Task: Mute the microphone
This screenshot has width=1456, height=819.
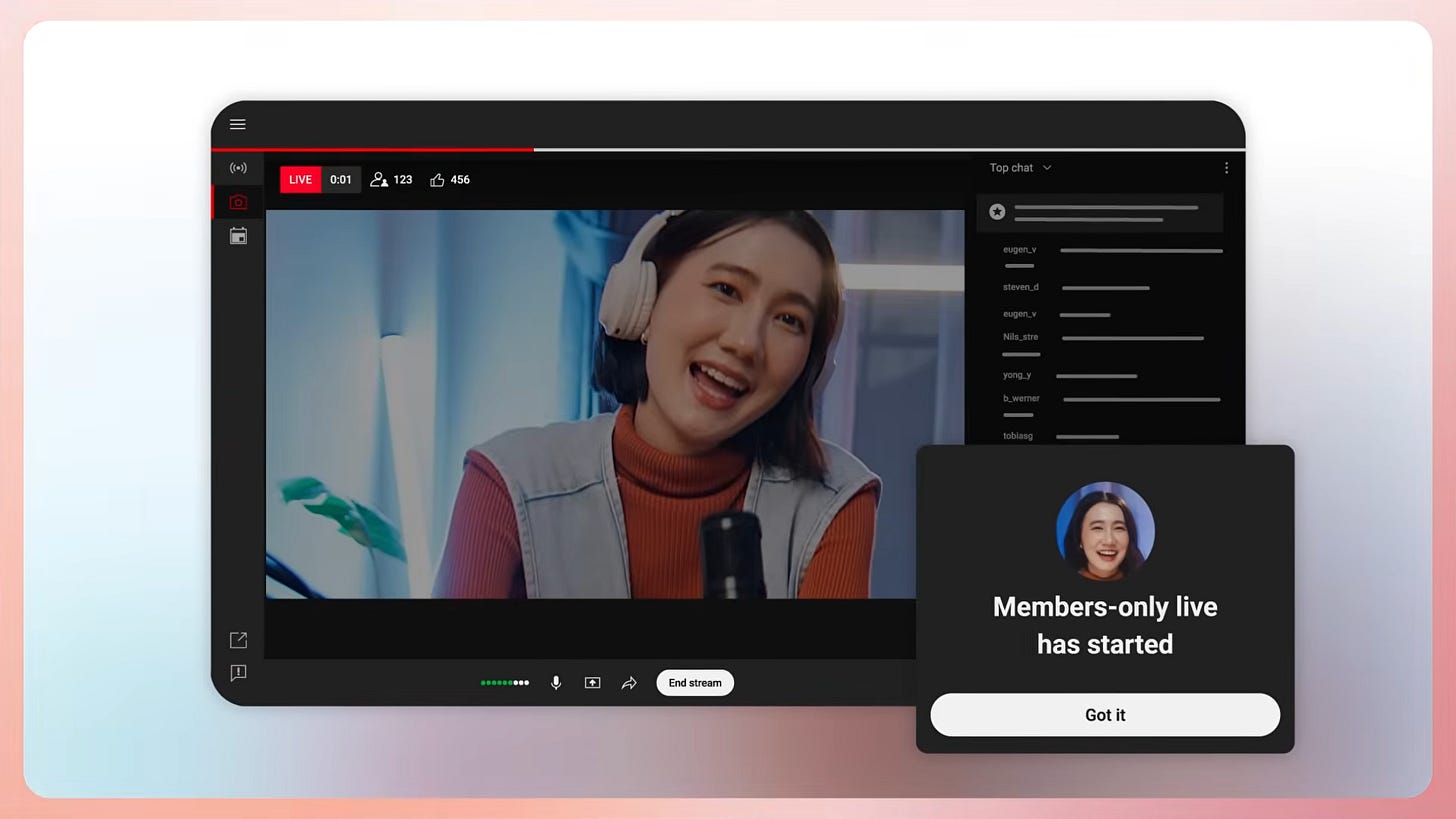Action: (556, 683)
